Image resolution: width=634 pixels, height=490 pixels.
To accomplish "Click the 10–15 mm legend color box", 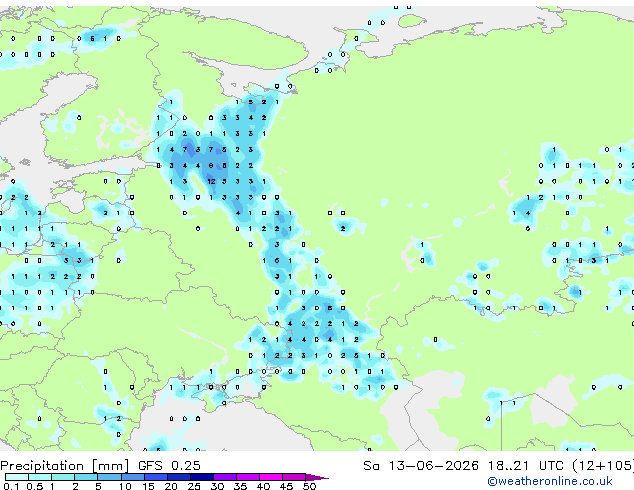I will point(133,477).
